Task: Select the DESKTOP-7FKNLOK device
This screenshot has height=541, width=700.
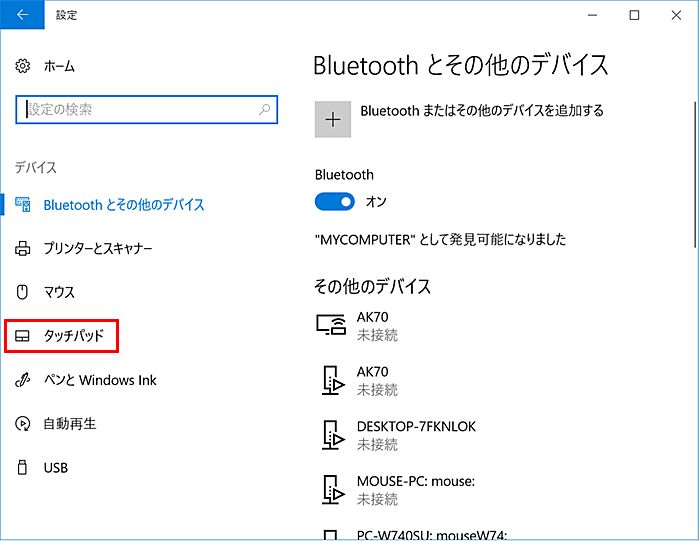Action: pos(415,434)
